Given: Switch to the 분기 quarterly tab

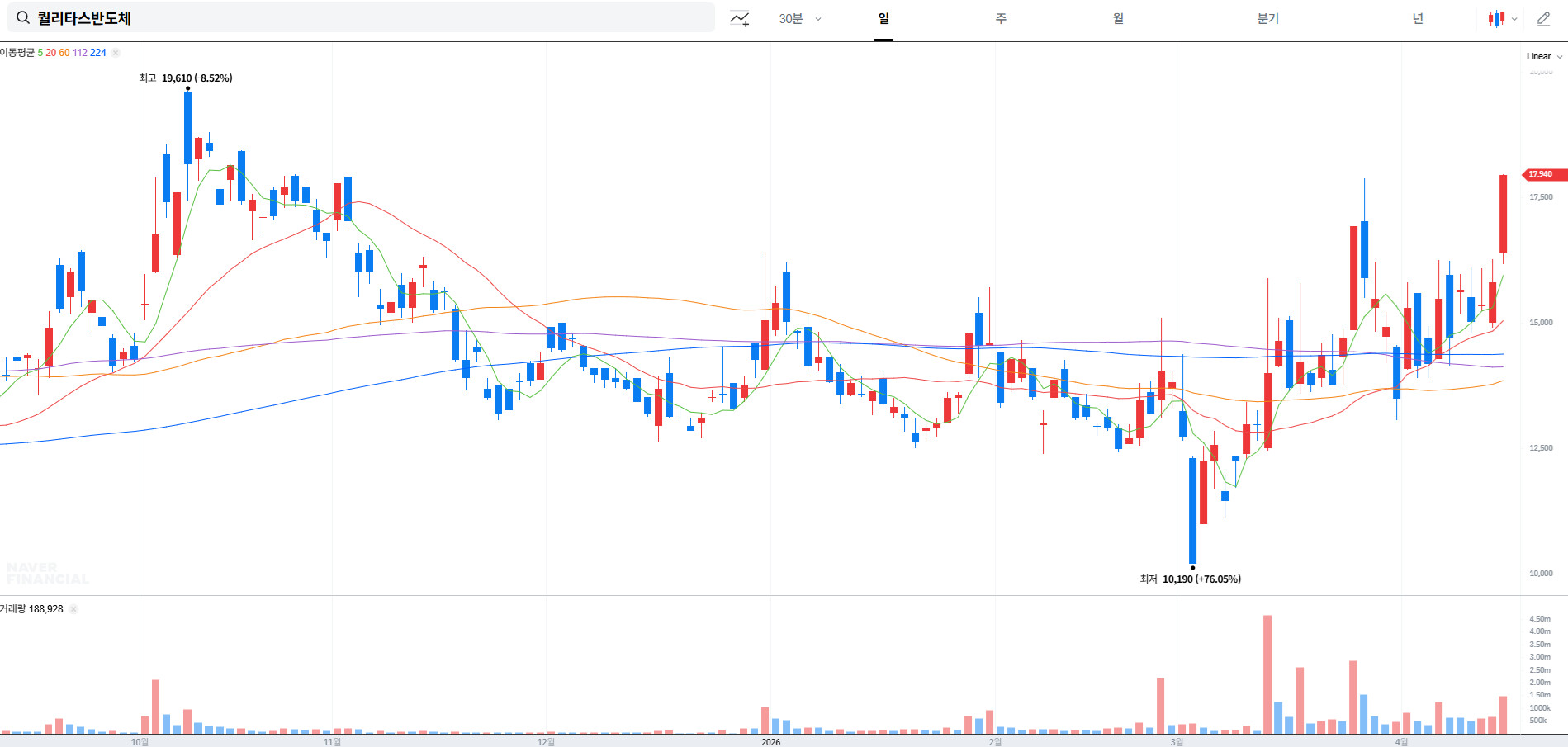Looking at the screenshot, I should tap(1267, 18).
